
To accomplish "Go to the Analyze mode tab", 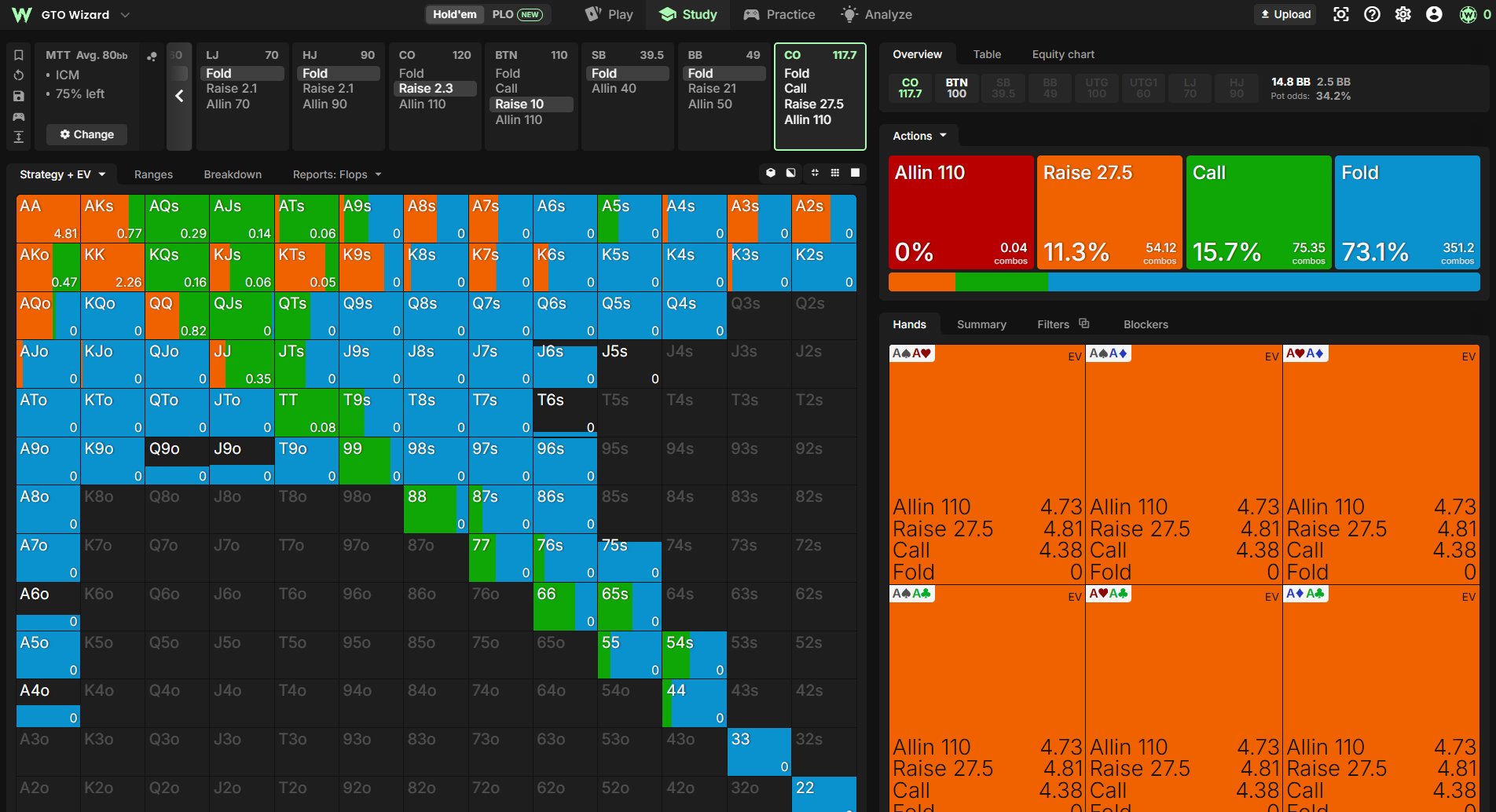I will coord(876,14).
